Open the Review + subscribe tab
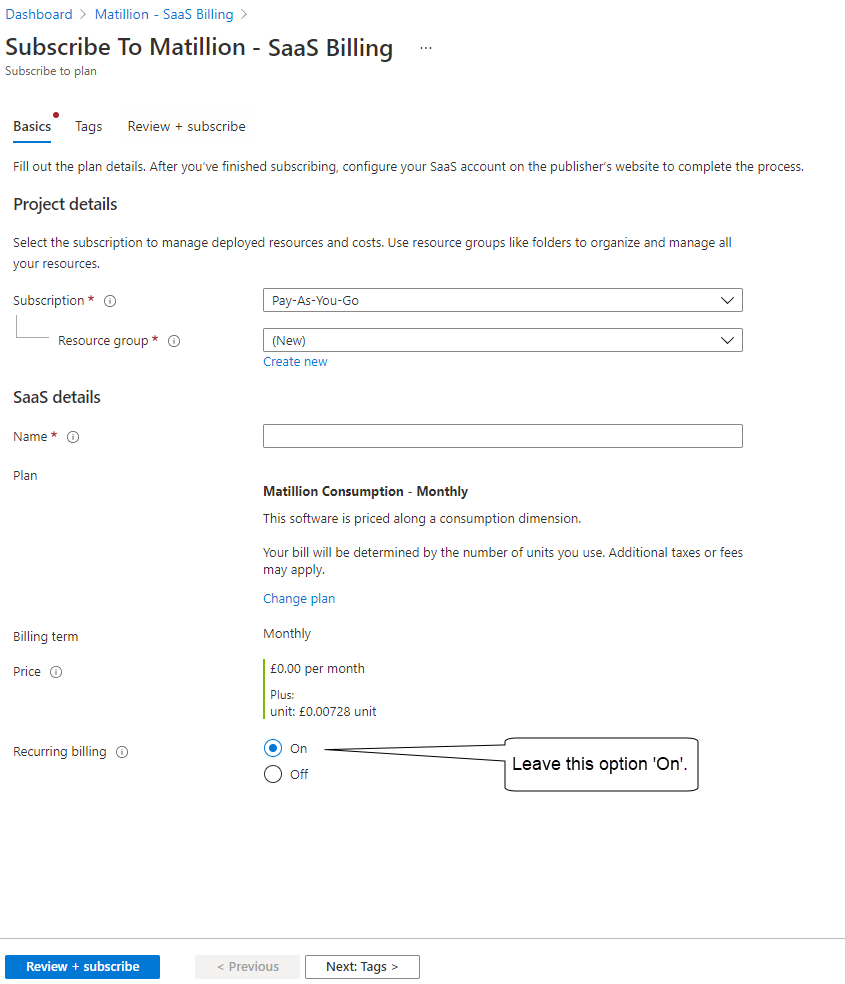This screenshot has width=845, height=984. (186, 126)
